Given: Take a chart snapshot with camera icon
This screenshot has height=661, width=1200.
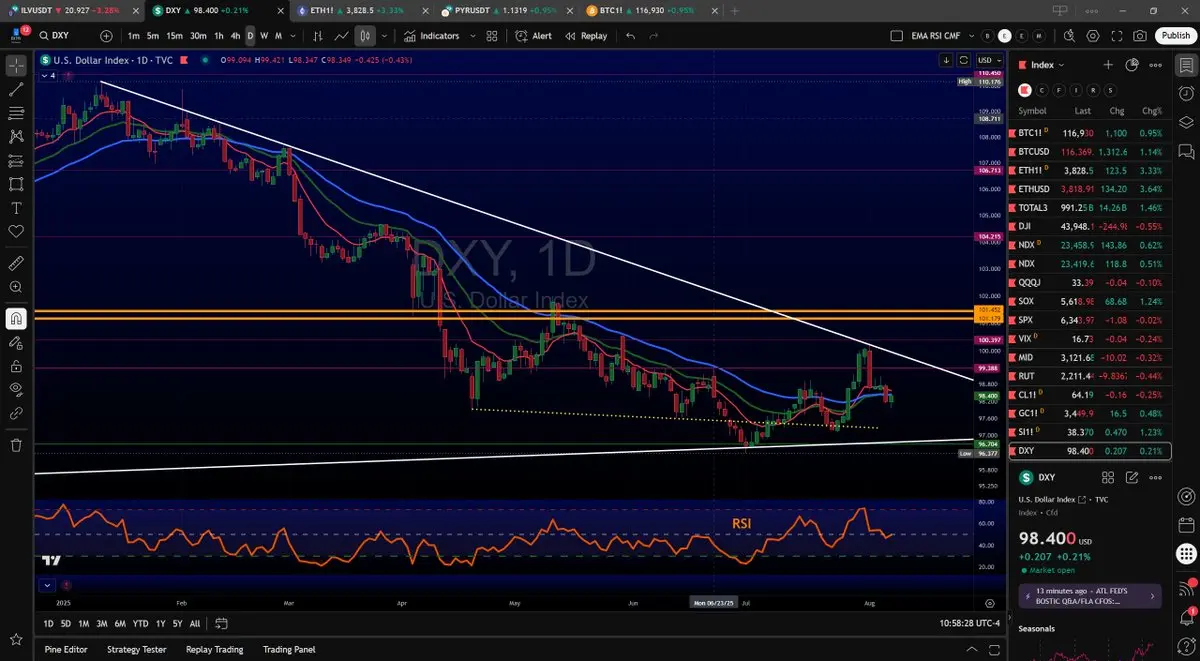Looking at the screenshot, I should [1141, 35].
